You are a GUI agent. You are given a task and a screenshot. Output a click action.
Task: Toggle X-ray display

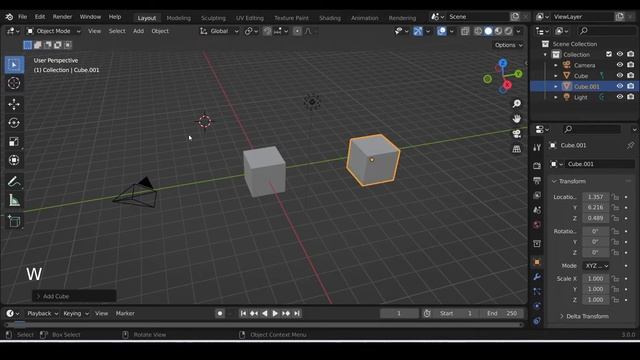(465, 31)
